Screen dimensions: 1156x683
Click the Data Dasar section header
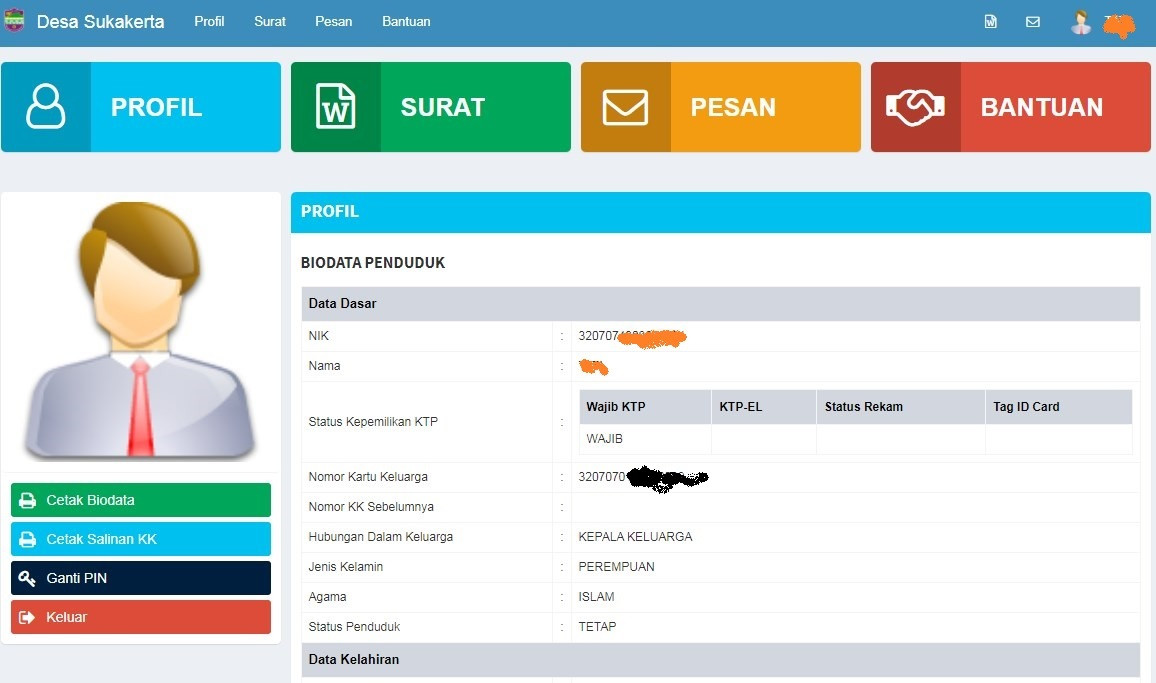tap(720, 303)
